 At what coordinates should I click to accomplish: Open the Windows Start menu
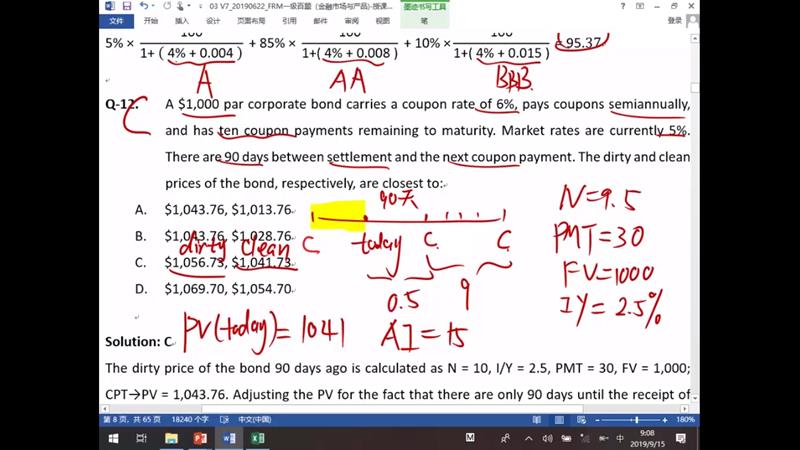point(113,438)
